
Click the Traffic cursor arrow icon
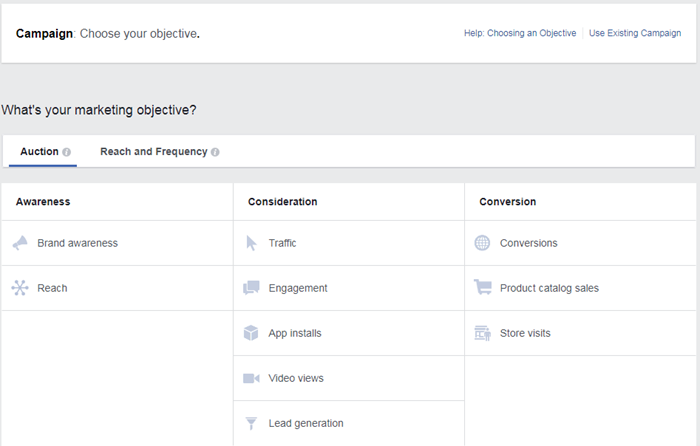coord(252,243)
